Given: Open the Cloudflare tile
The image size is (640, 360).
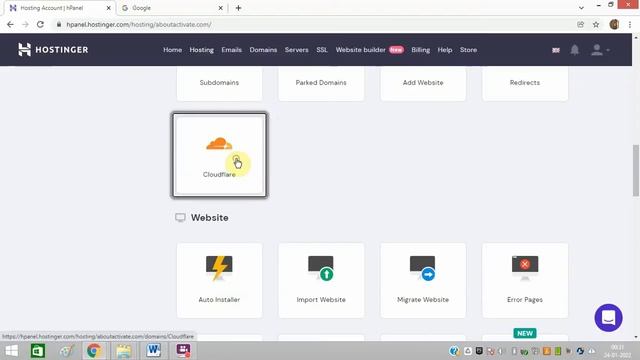Looking at the screenshot, I should coord(219,155).
